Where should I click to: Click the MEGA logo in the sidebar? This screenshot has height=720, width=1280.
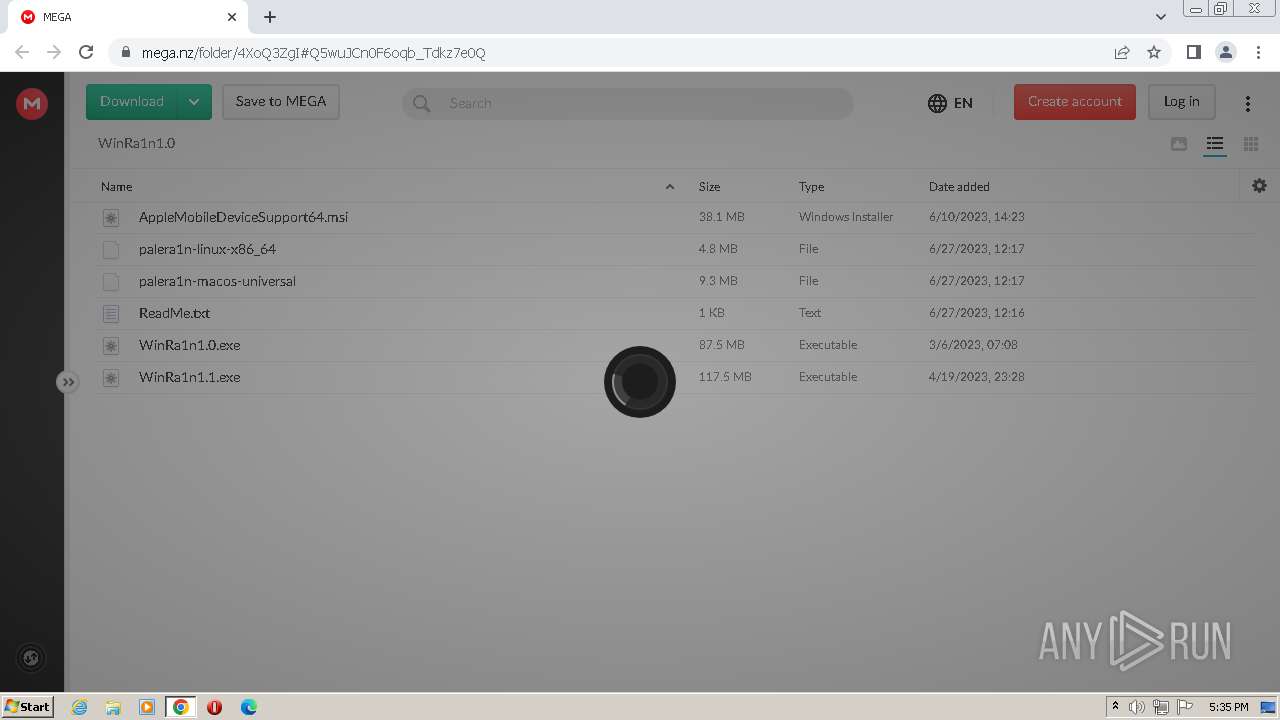click(32, 103)
